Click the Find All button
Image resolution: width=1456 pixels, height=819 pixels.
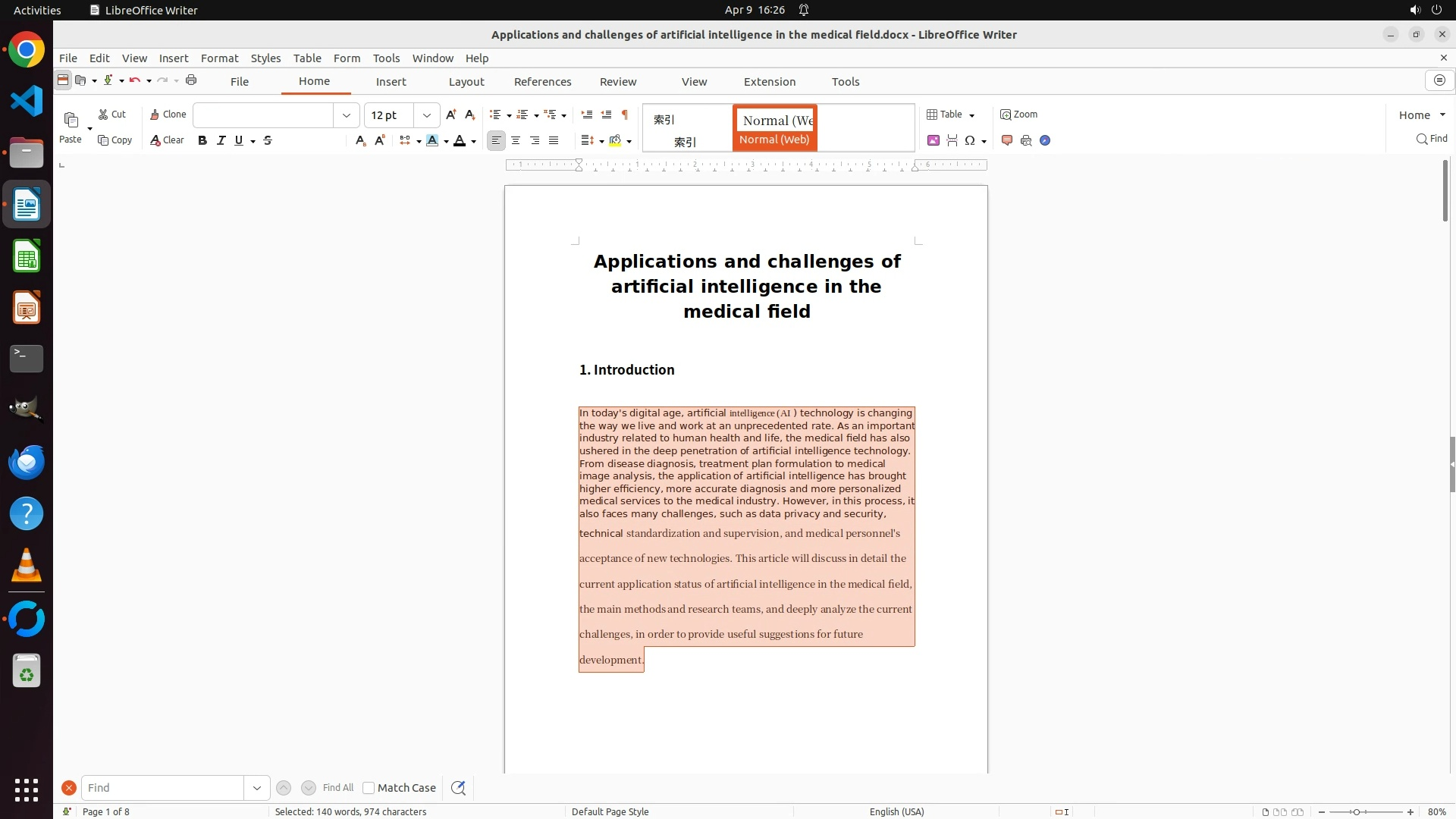(337, 788)
